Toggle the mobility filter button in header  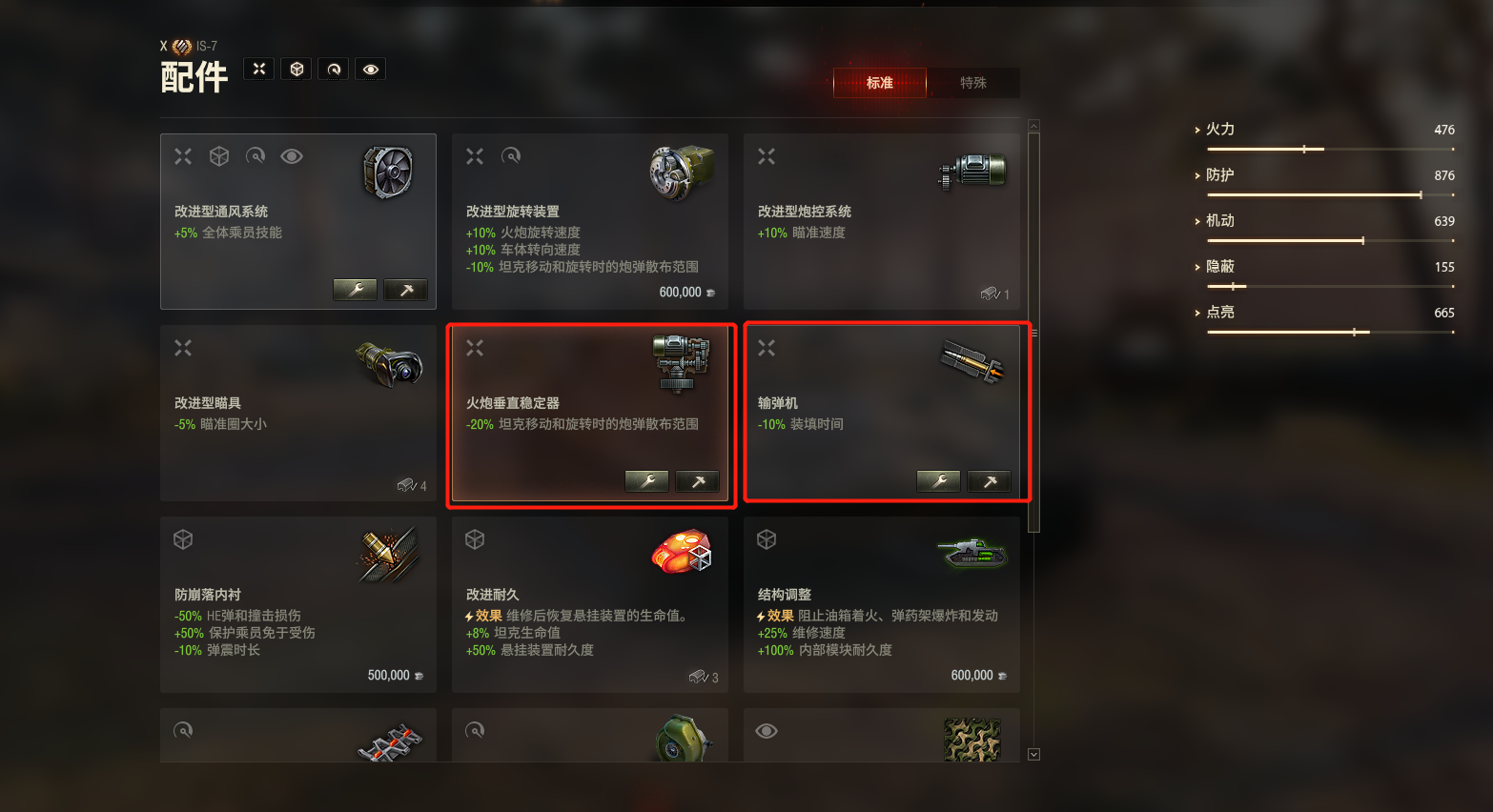point(334,69)
